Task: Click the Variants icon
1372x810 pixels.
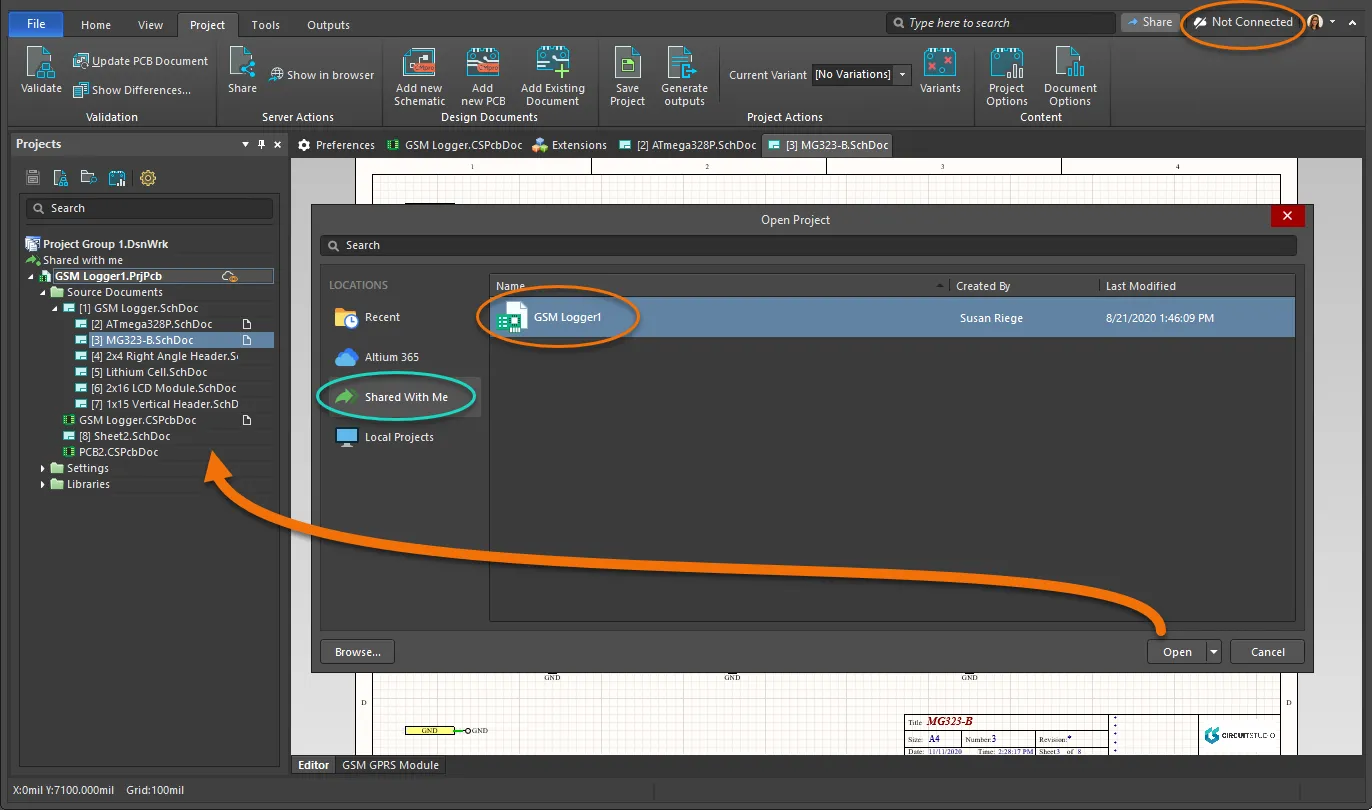Action: click(x=940, y=62)
